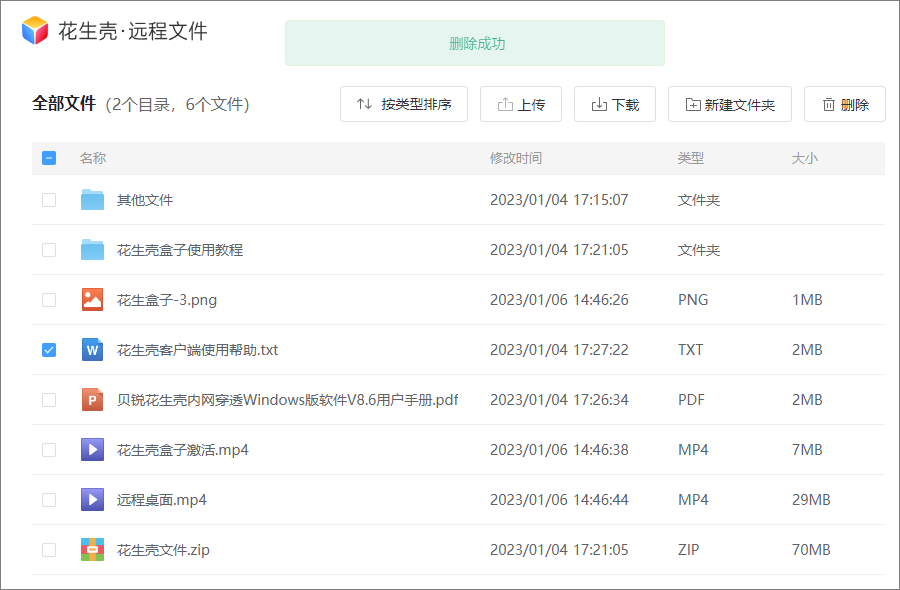Image resolution: width=900 pixels, height=590 pixels.
Task: Click the folder icon for 花生壳盒子使用教程
Action: point(92,250)
